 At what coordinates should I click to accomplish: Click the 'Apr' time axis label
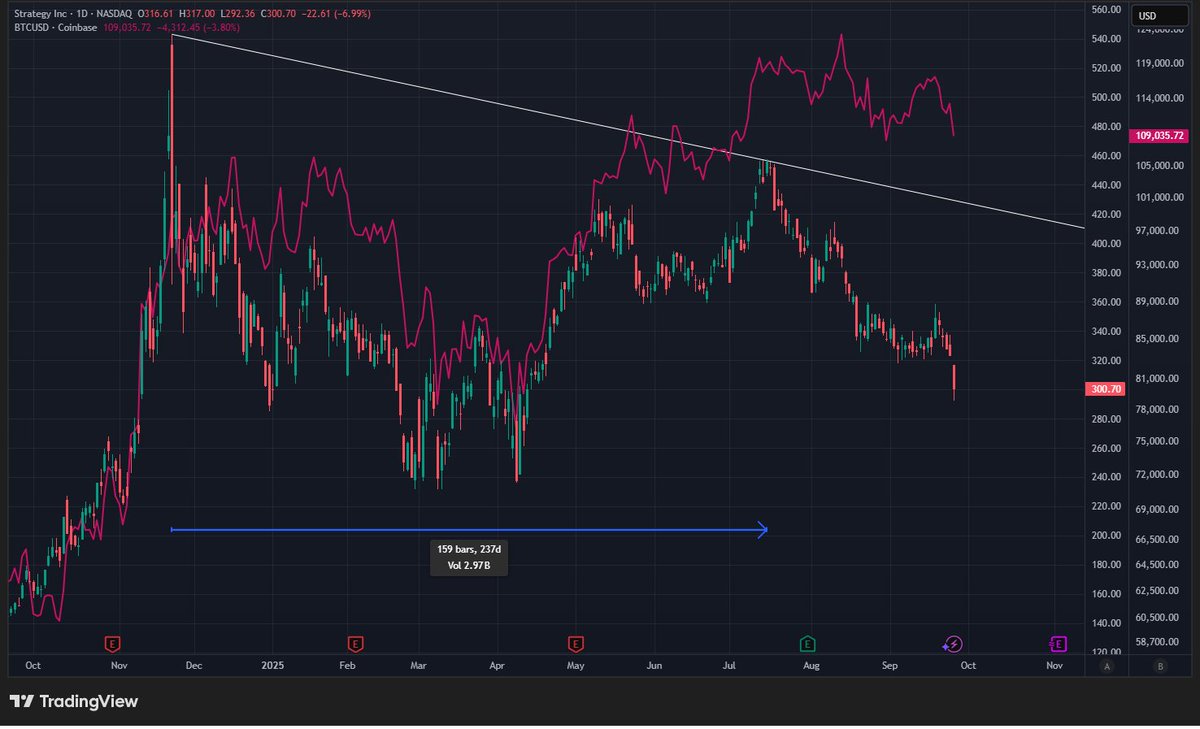[x=498, y=665]
